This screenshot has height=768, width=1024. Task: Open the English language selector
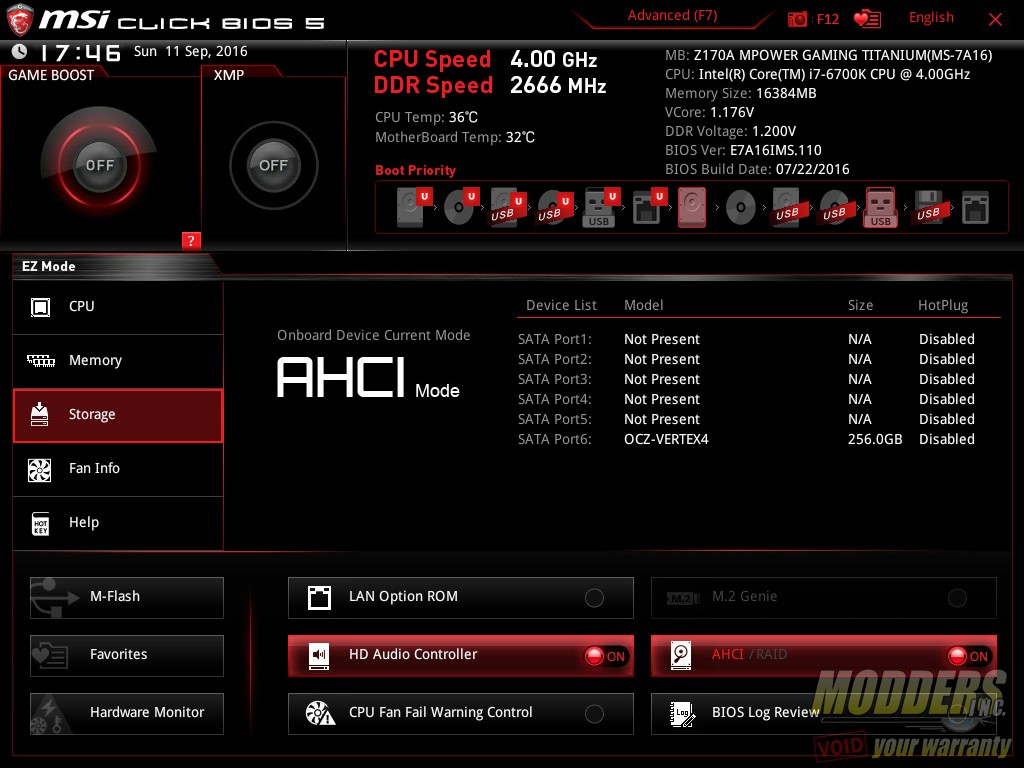click(931, 17)
